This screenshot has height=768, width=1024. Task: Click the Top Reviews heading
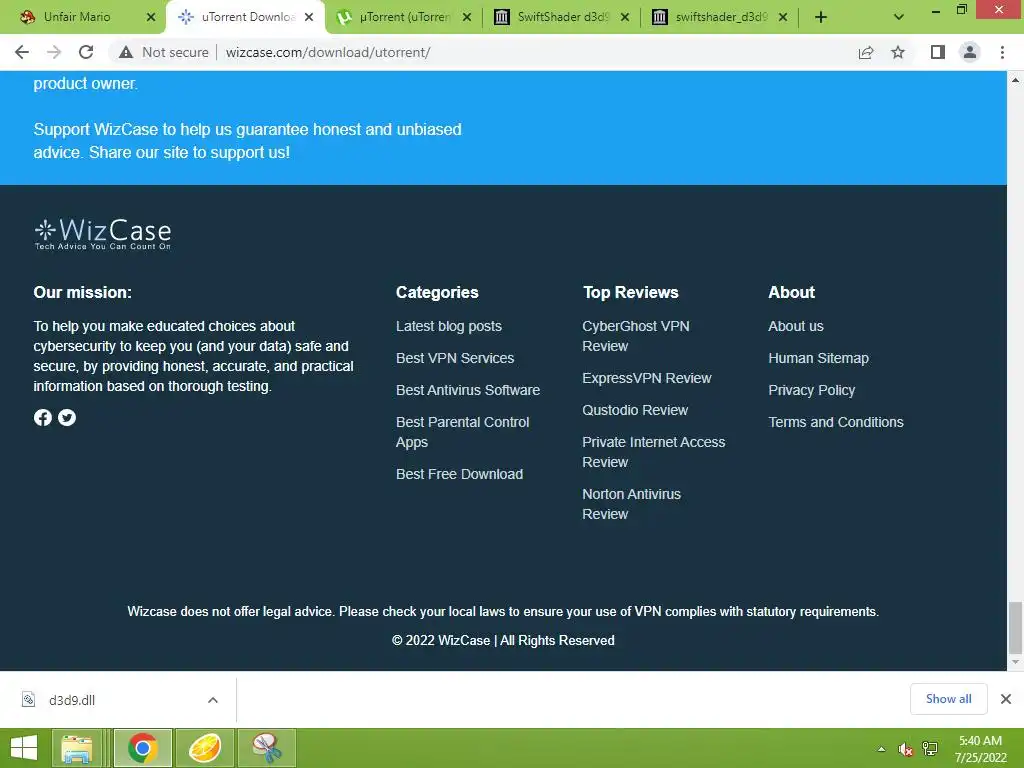tap(630, 292)
